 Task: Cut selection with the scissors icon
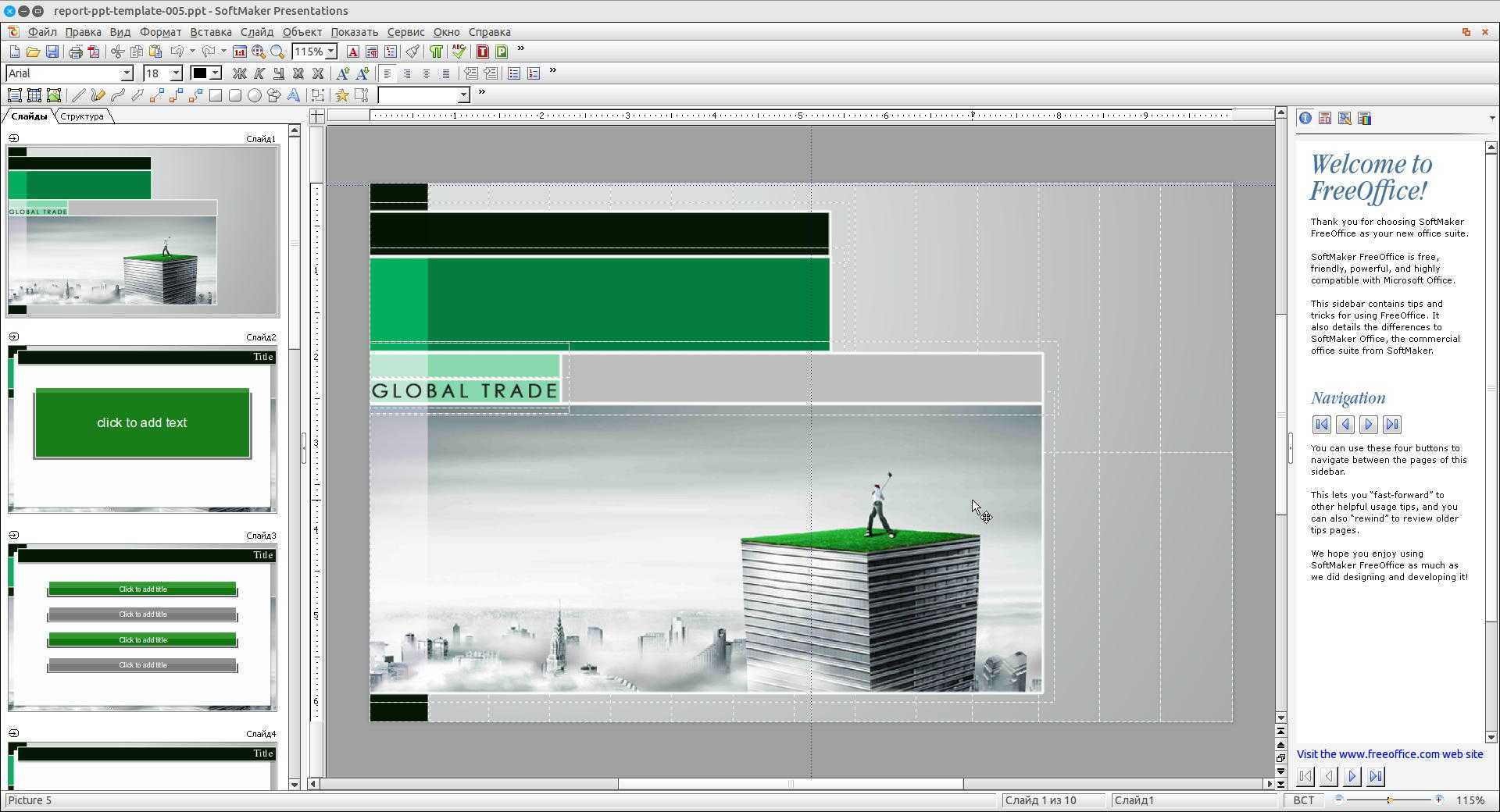click(117, 52)
